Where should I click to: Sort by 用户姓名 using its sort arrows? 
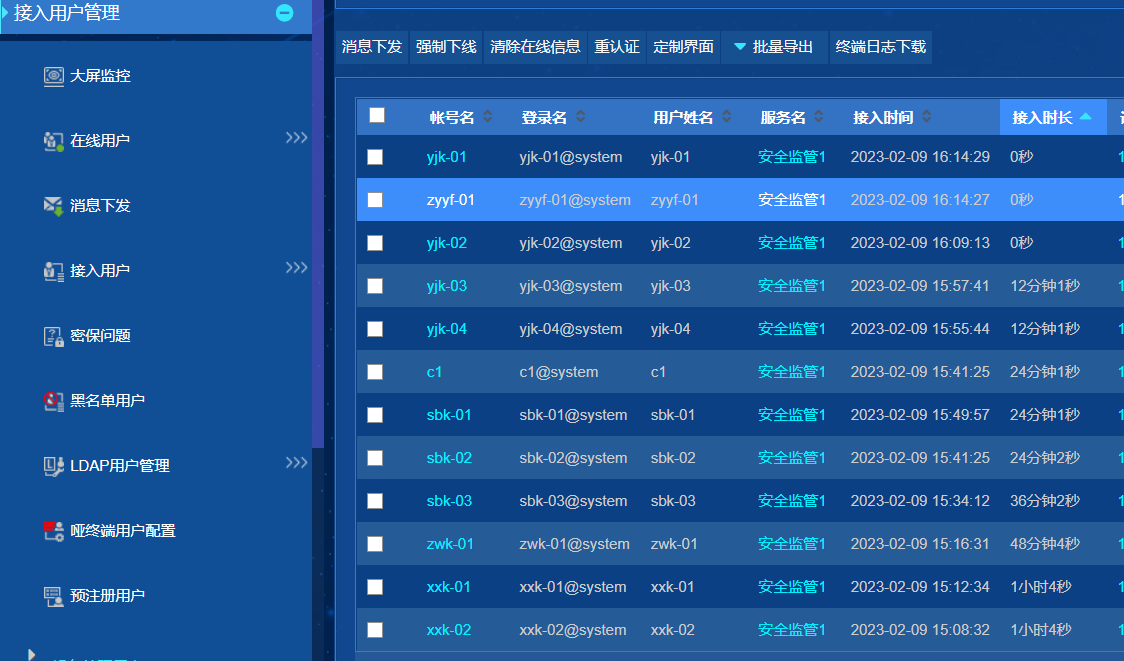tap(726, 117)
